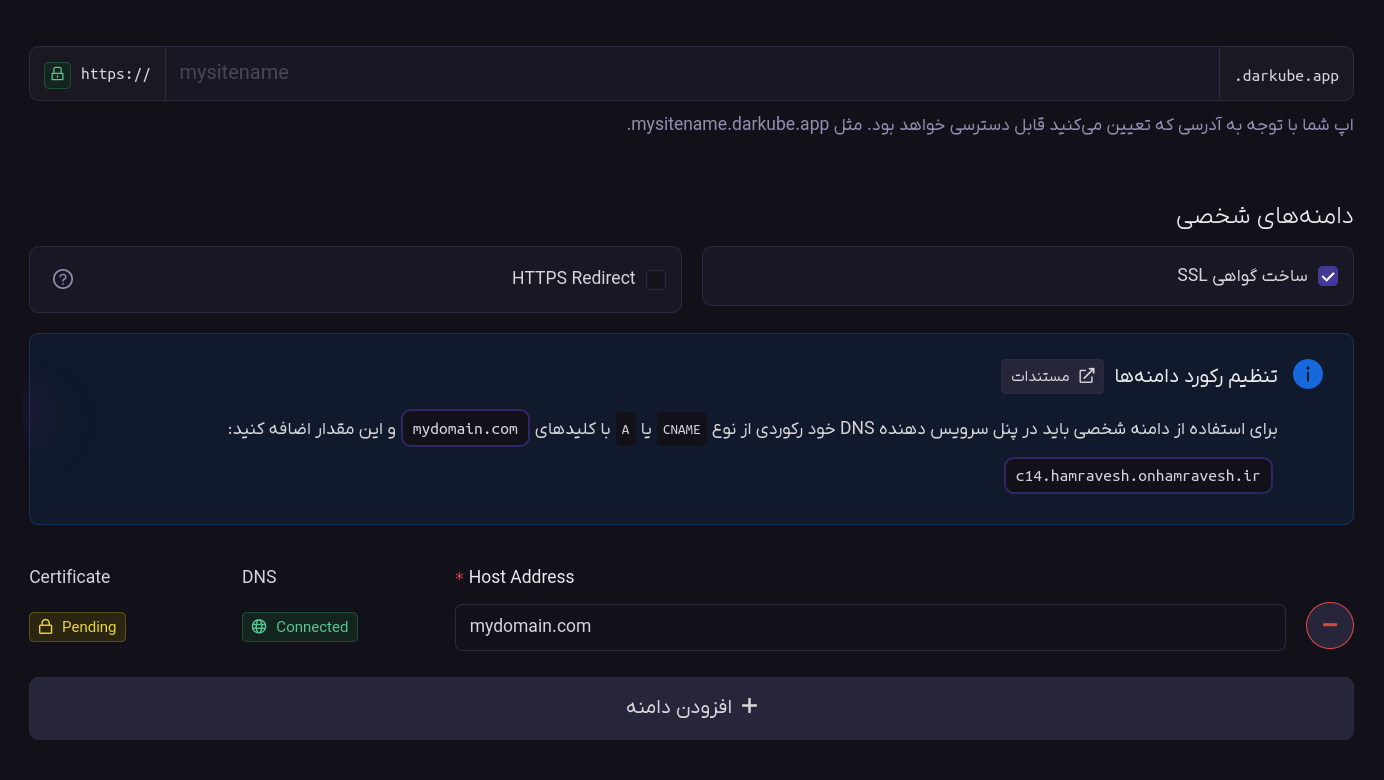Enable the HTTPS Redirect checkbox
Screen dimensions: 1384x780
(656, 279)
